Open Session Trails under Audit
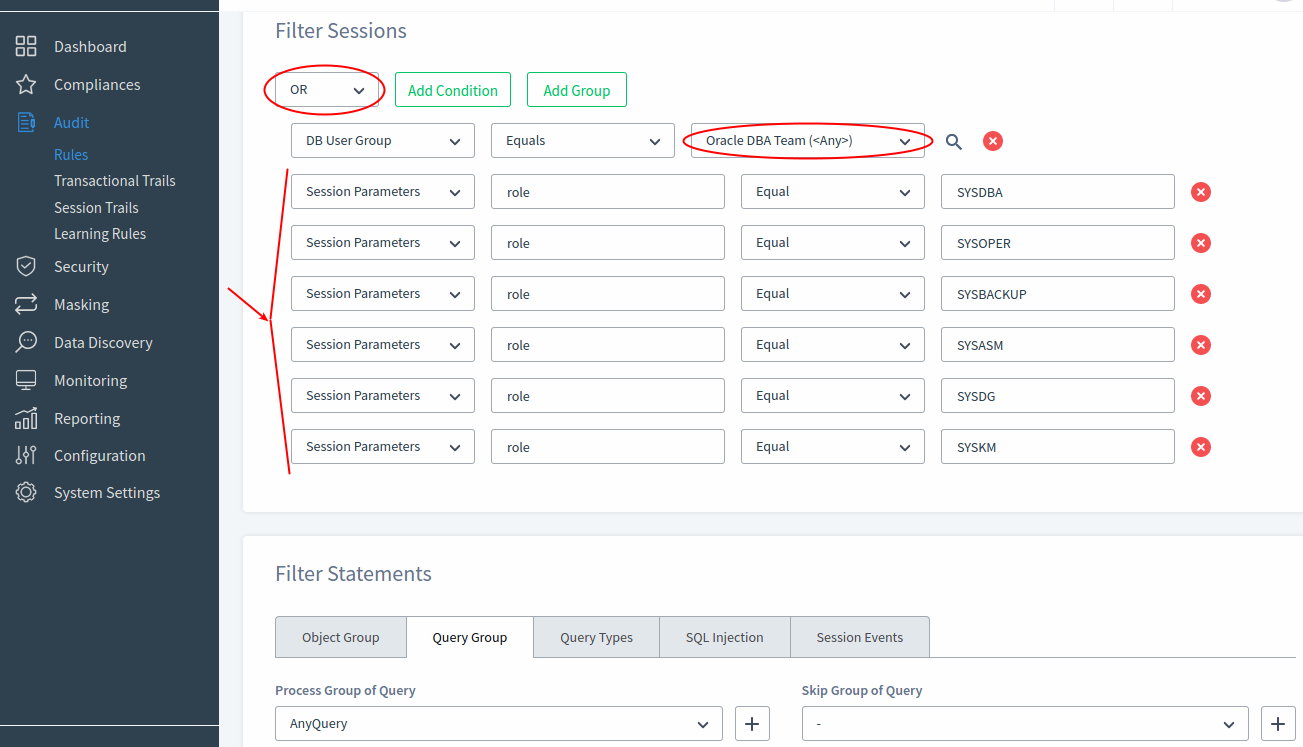Viewport: 1303px width, 747px height. coord(96,207)
